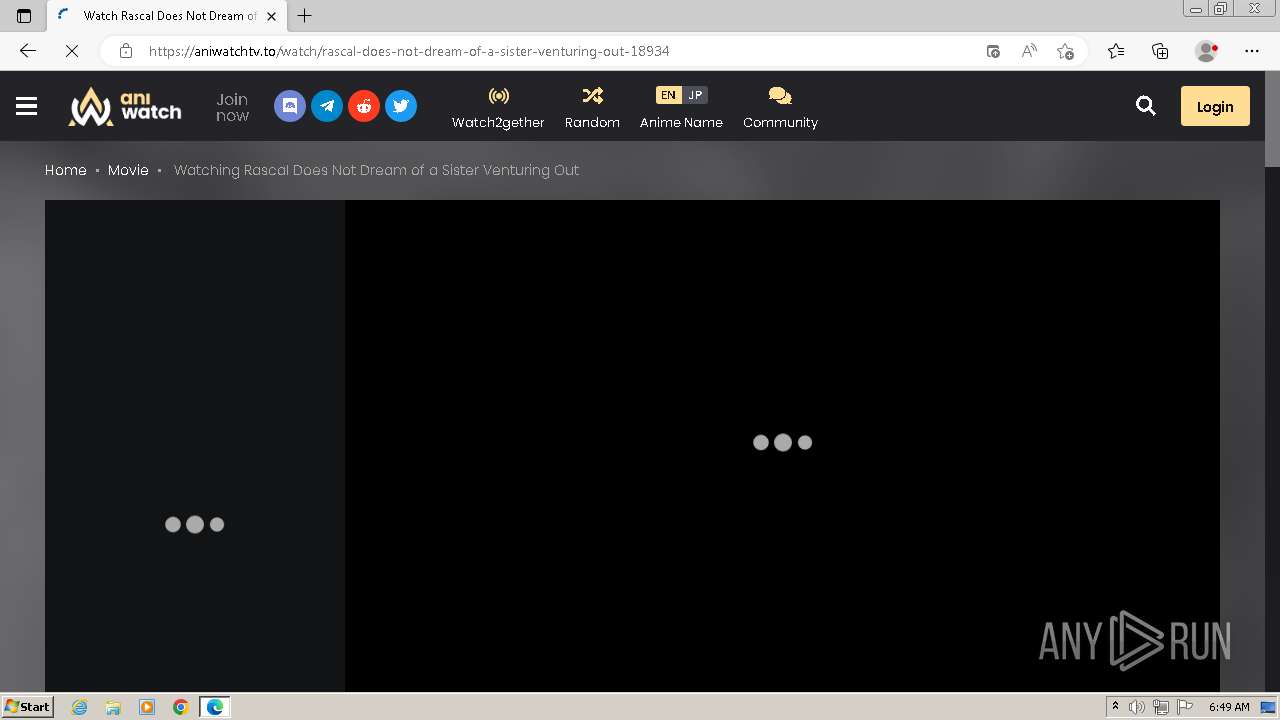Open tracking prevention icon in address bar
This screenshot has height=720, width=1280.
pos(993,51)
